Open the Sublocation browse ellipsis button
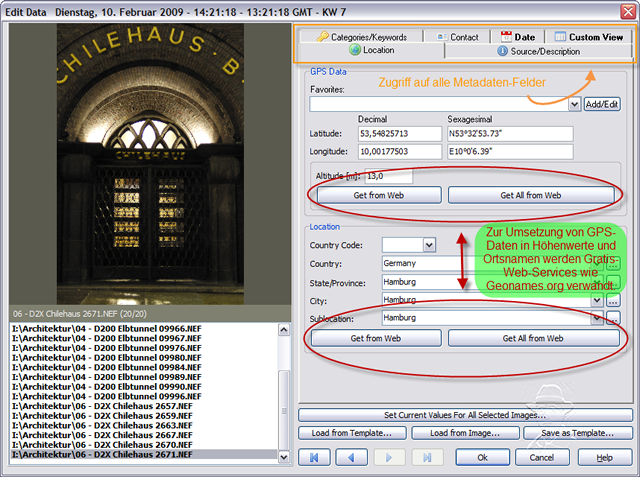This screenshot has width=640, height=477. pyautogui.click(x=613, y=318)
